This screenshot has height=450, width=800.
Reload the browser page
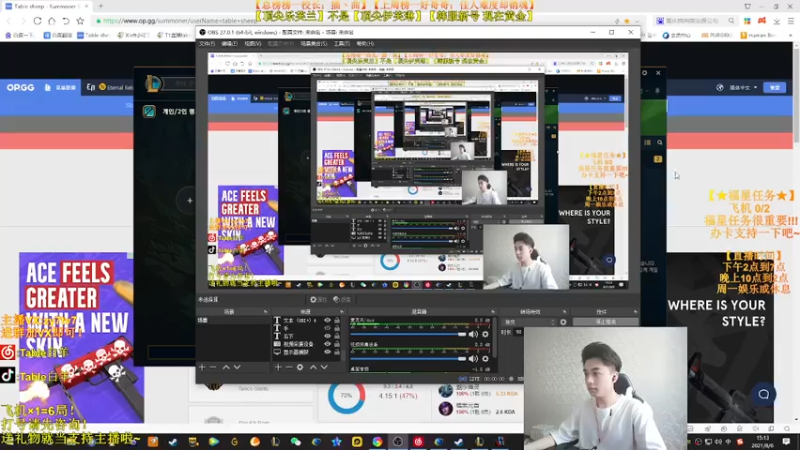(x=37, y=21)
